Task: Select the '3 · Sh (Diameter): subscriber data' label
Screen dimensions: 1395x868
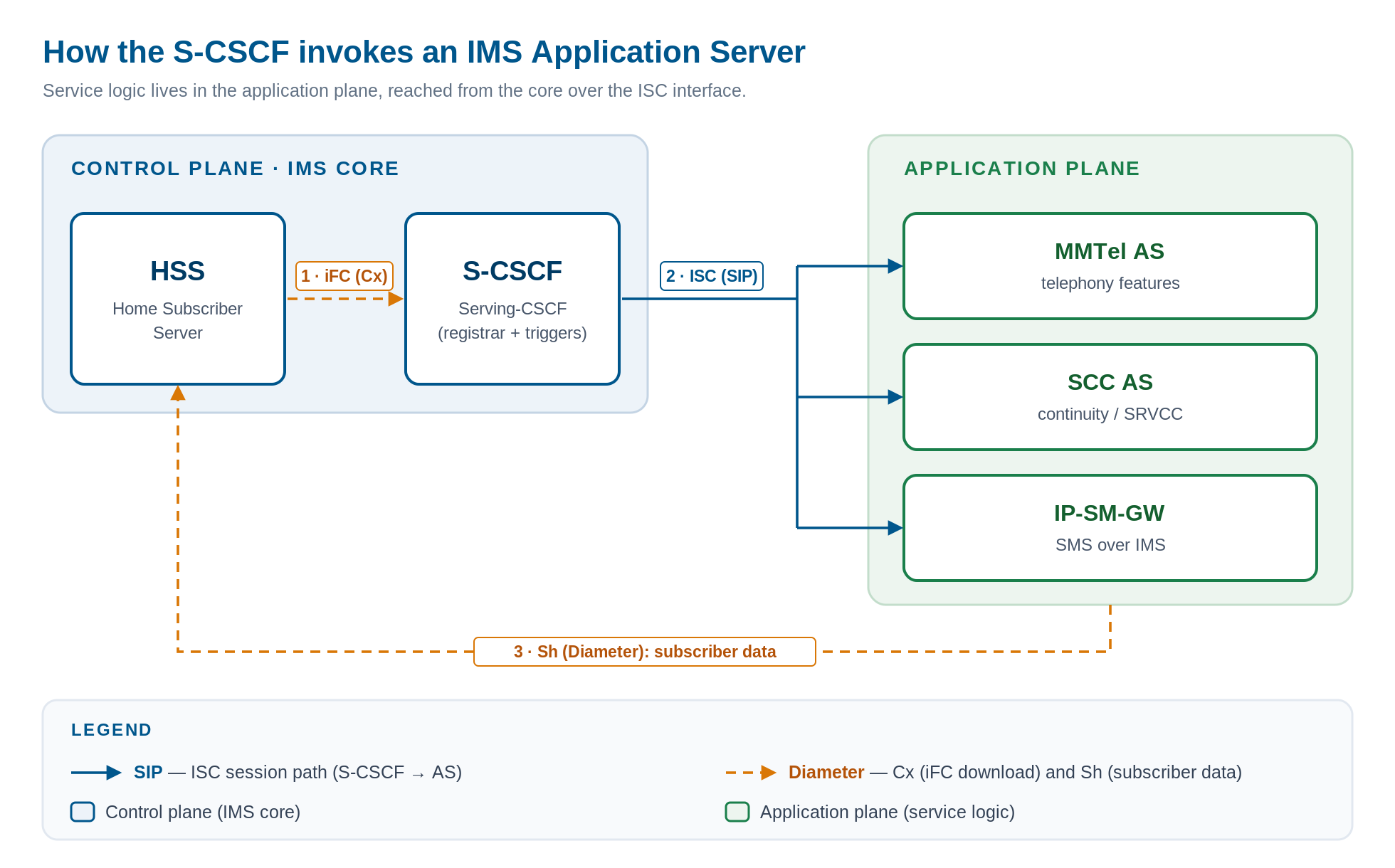Action: pyautogui.click(x=645, y=652)
